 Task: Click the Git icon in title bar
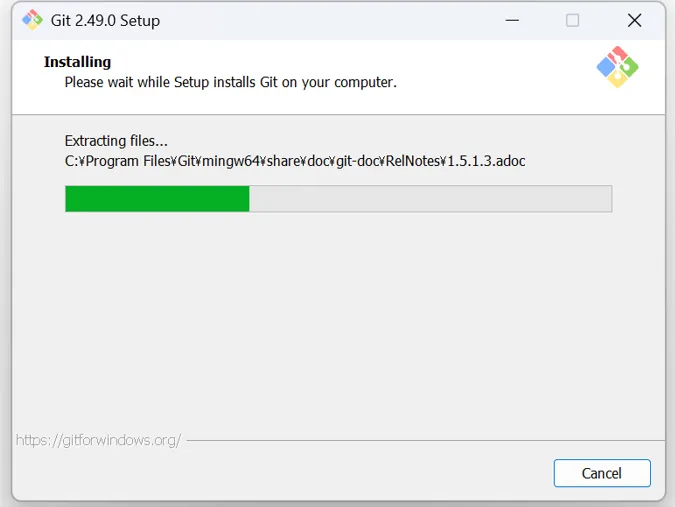(x=32, y=20)
